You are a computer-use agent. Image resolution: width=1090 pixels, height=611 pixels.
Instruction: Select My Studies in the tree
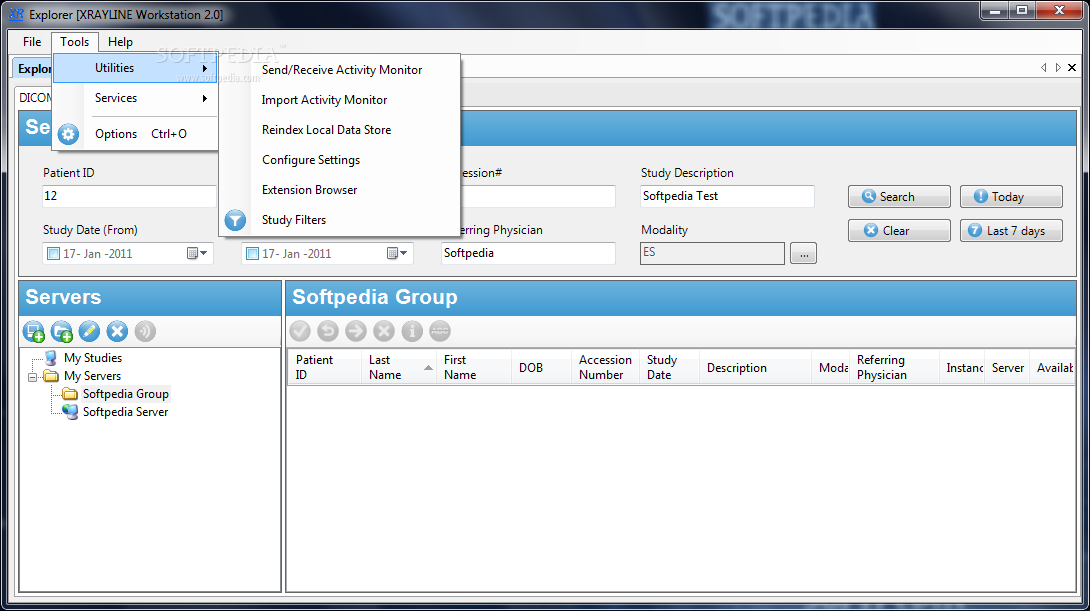(93, 358)
